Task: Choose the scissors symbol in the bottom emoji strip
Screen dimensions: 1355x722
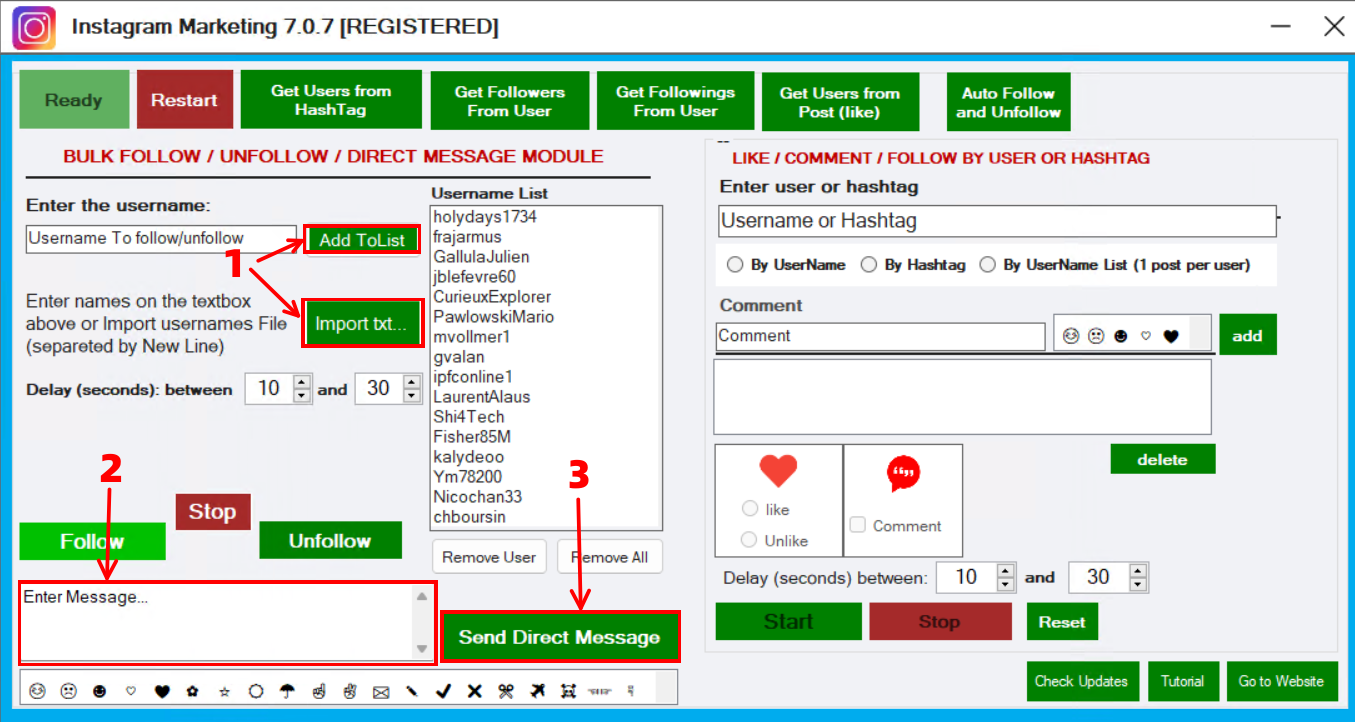Action: (x=506, y=691)
